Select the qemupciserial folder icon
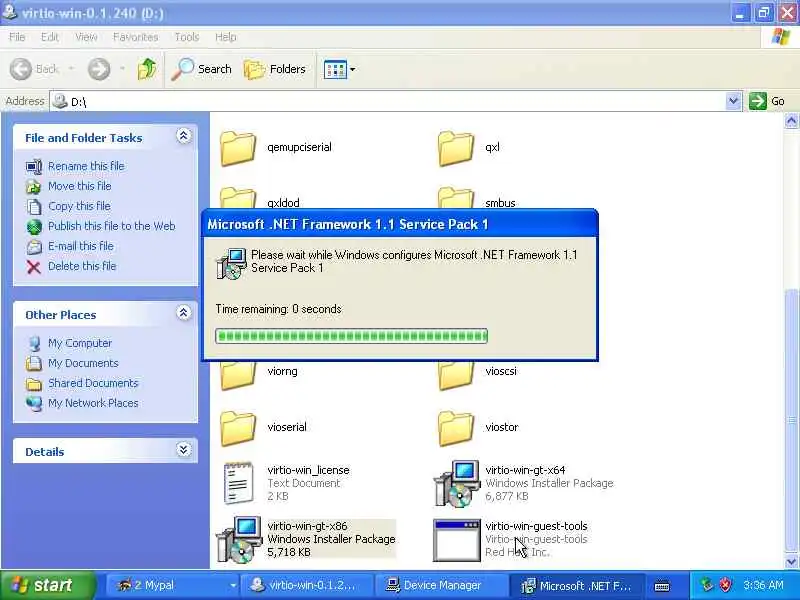The height and width of the screenshot is (600, 800). point(238,148)
